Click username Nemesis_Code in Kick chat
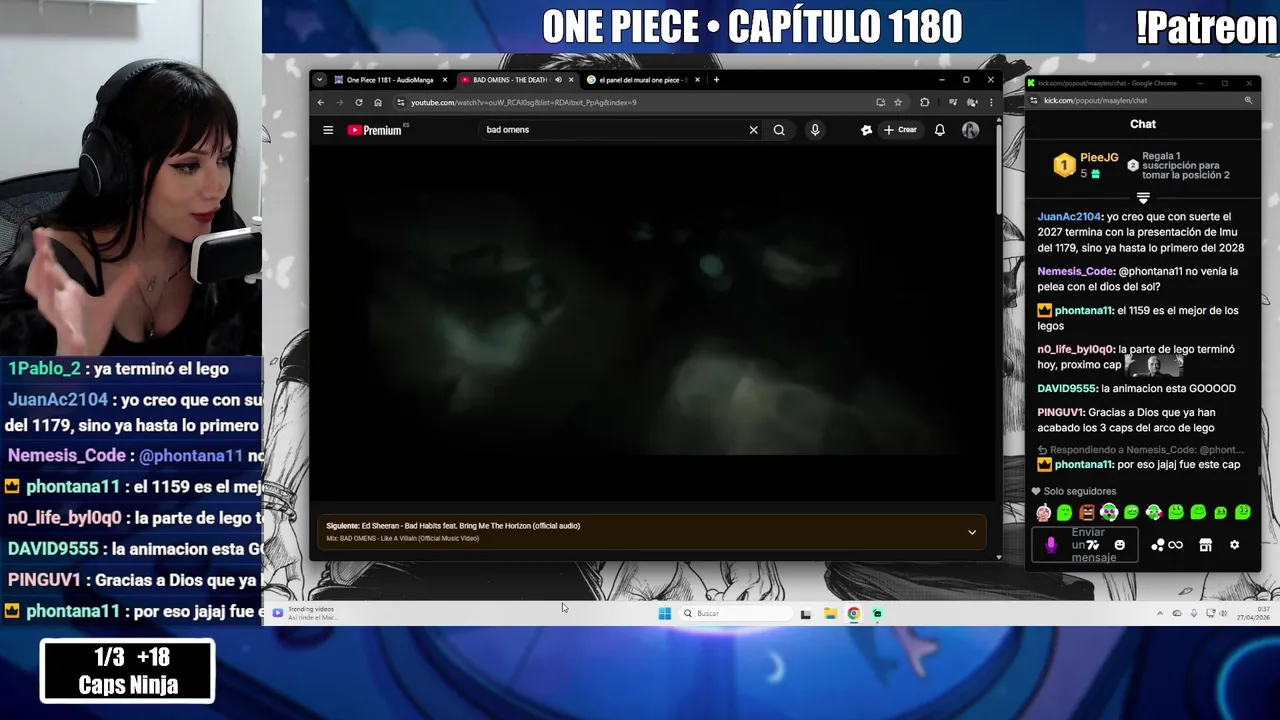This screenshot has width=1280, height=720. [1076, 271]
